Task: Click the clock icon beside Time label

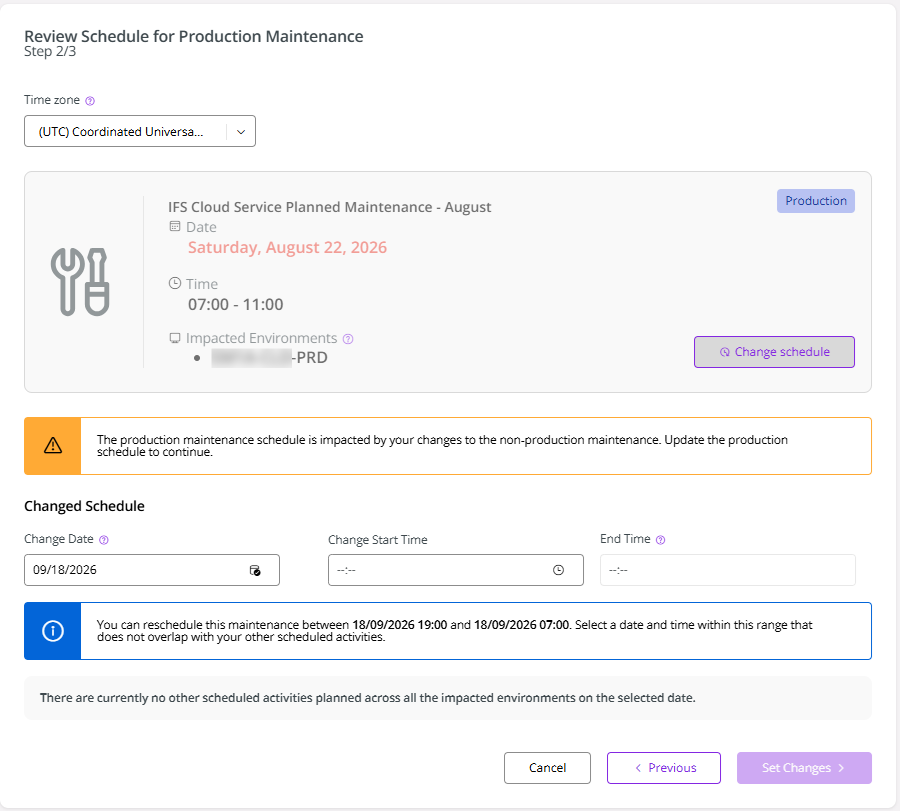Action: tap(175, 283)
